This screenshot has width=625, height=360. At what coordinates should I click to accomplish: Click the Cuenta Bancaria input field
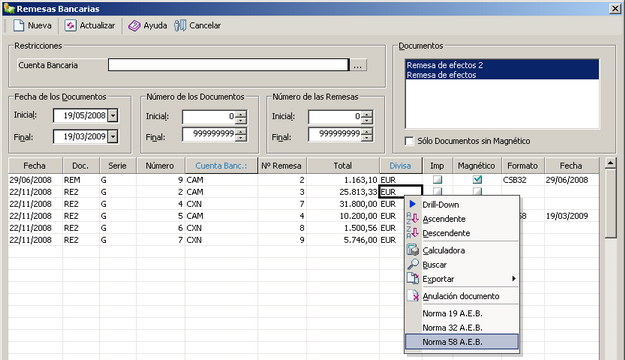(x=228, y=65)
